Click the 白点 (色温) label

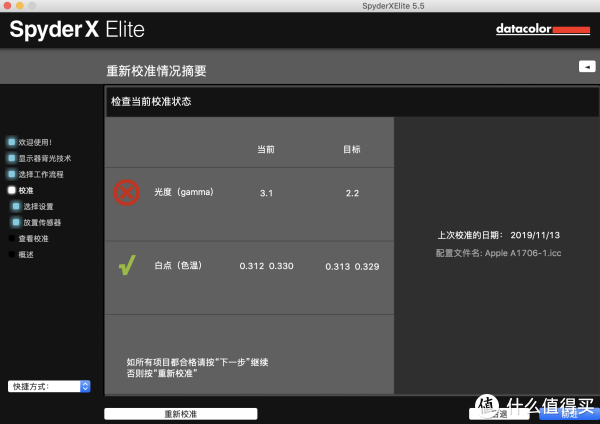pos(178,265)
